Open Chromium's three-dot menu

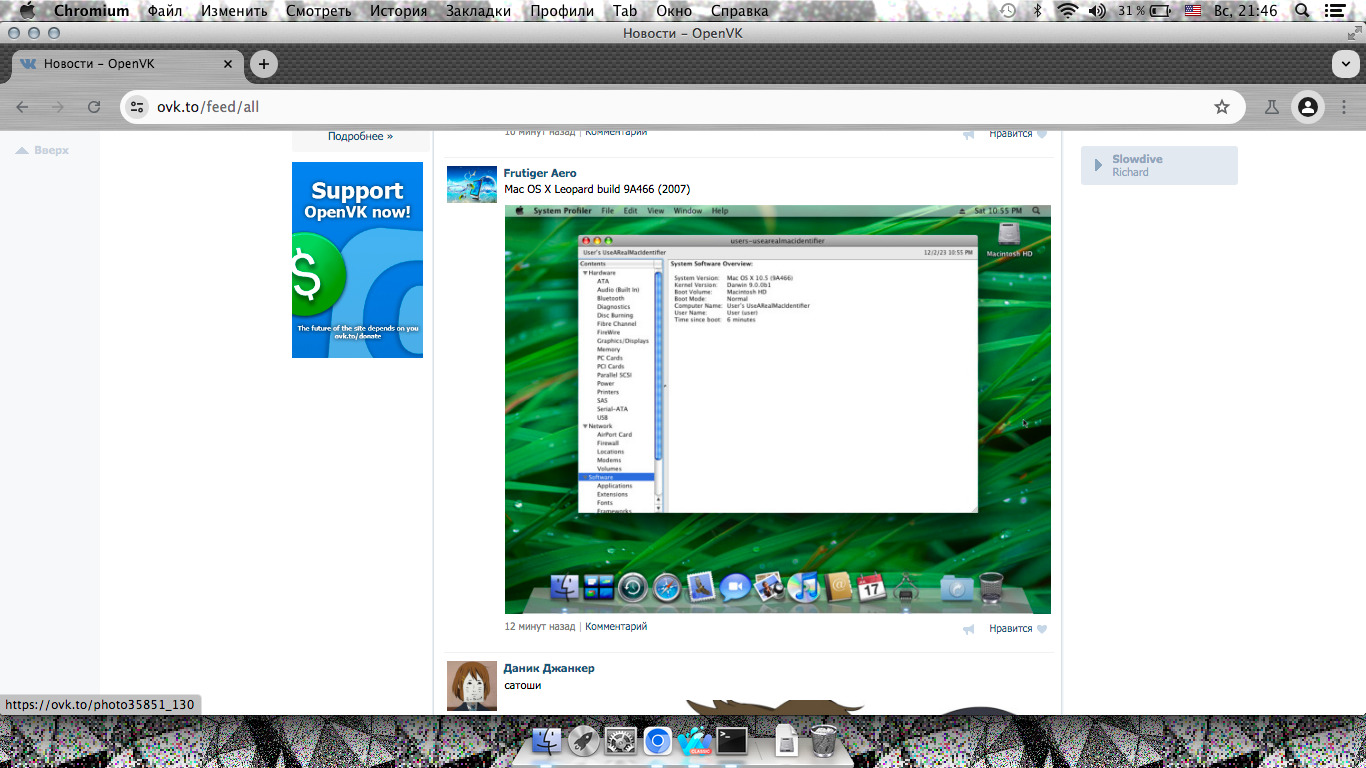pos(1343,107)
